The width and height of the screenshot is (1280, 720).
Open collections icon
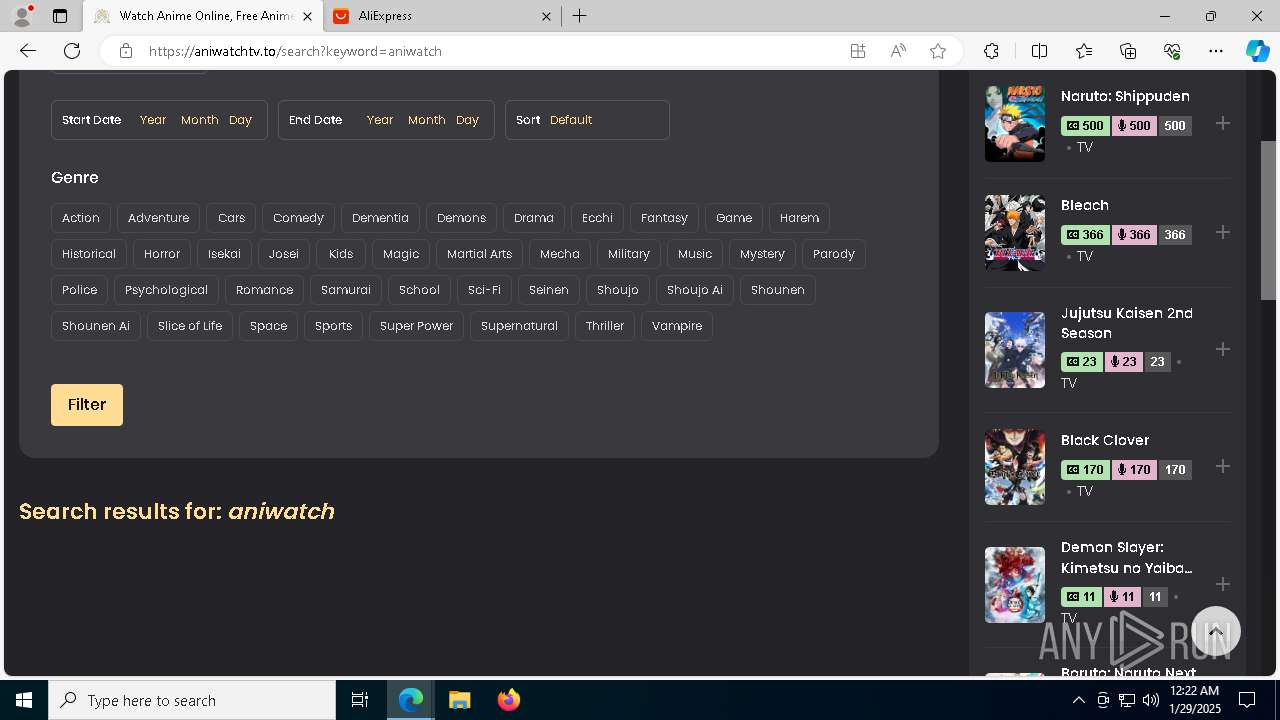click(x=1128, y=51)
